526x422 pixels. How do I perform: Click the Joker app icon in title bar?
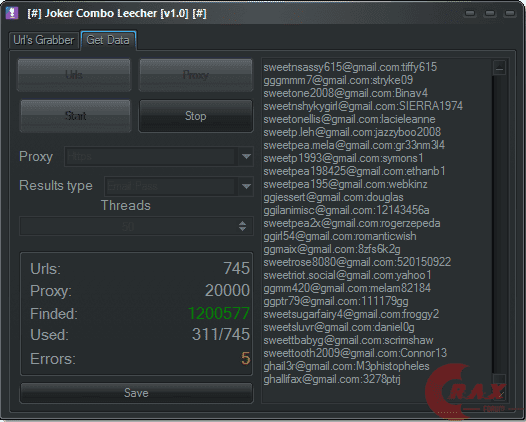point(12,13)
